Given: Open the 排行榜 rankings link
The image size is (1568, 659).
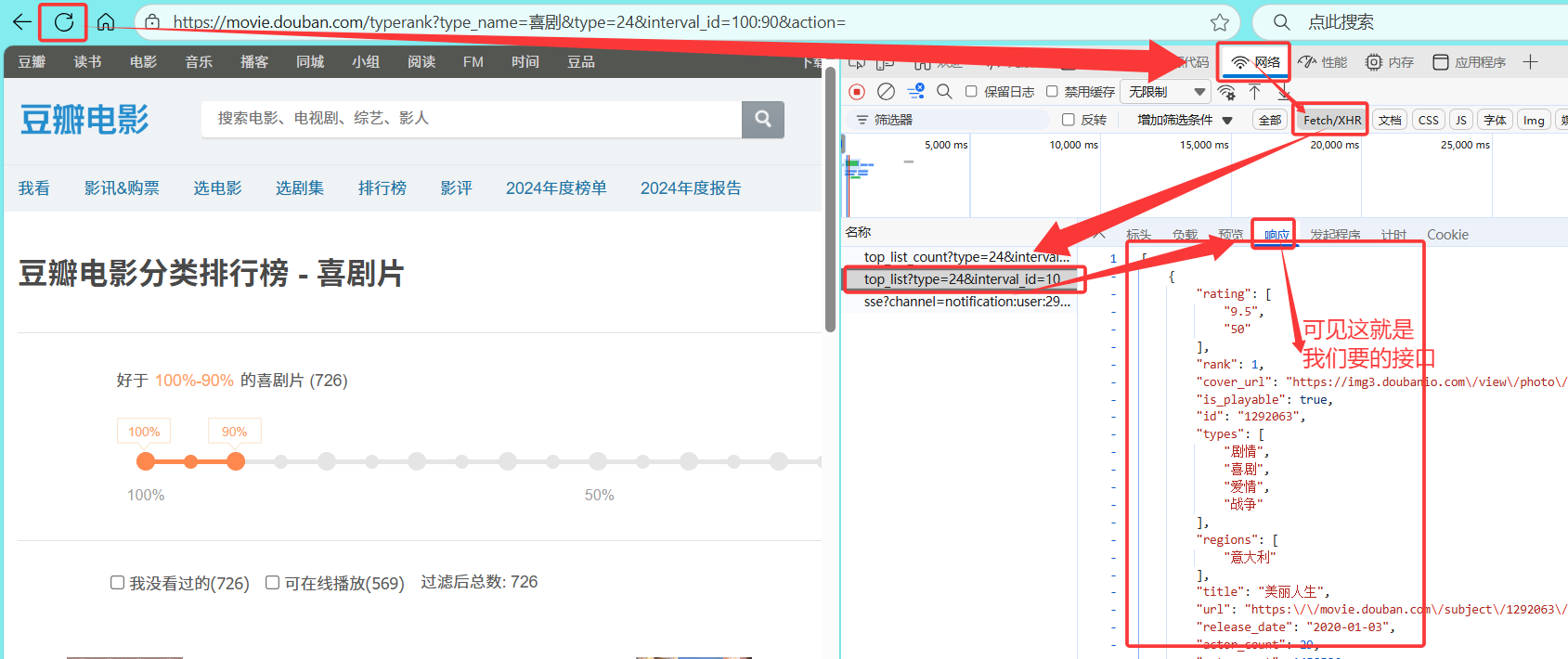Looking at the screenshot, I should [x=382, y=188].
